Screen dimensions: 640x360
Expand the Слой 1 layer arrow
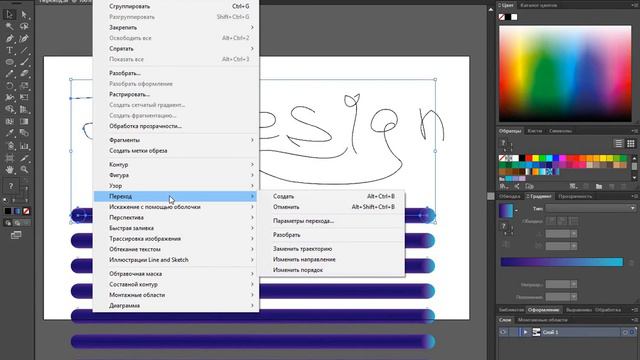click(x=525, y=332)
